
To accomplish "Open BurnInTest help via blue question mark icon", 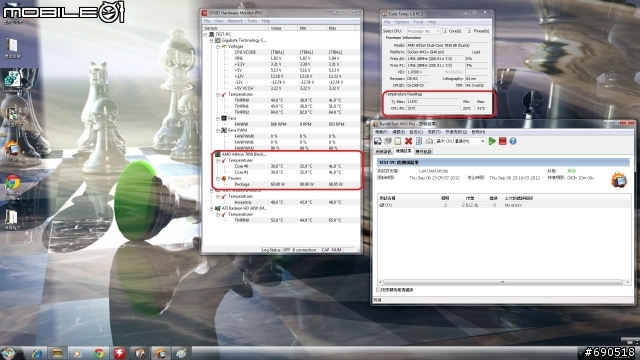I will [513, 141].
